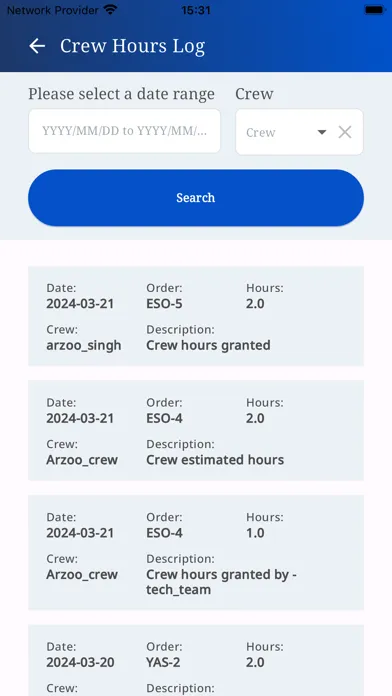This screenshot has width=392, height=696.
Task: Clear the Crew selection with X icon
Action: 345,132
